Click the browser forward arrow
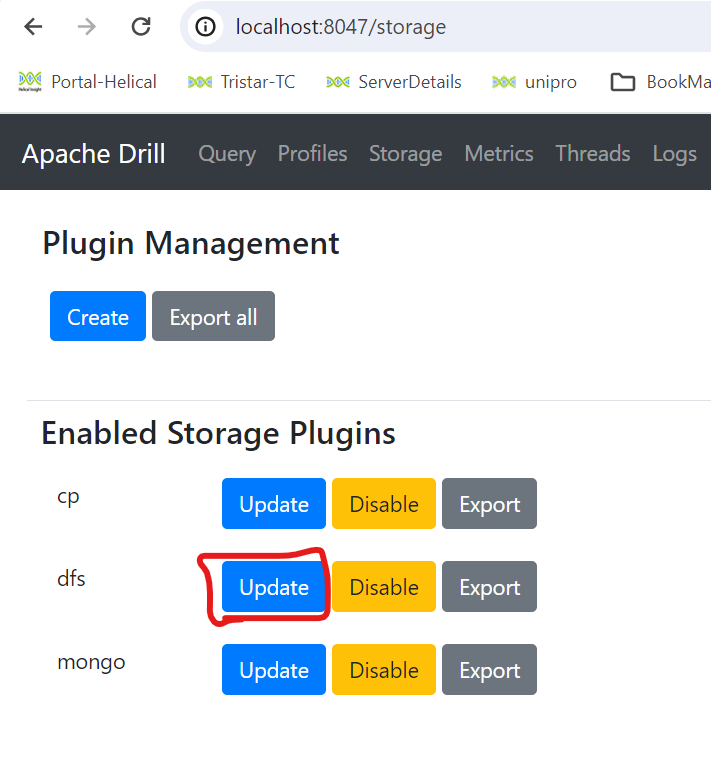 [x=87, y=27]
